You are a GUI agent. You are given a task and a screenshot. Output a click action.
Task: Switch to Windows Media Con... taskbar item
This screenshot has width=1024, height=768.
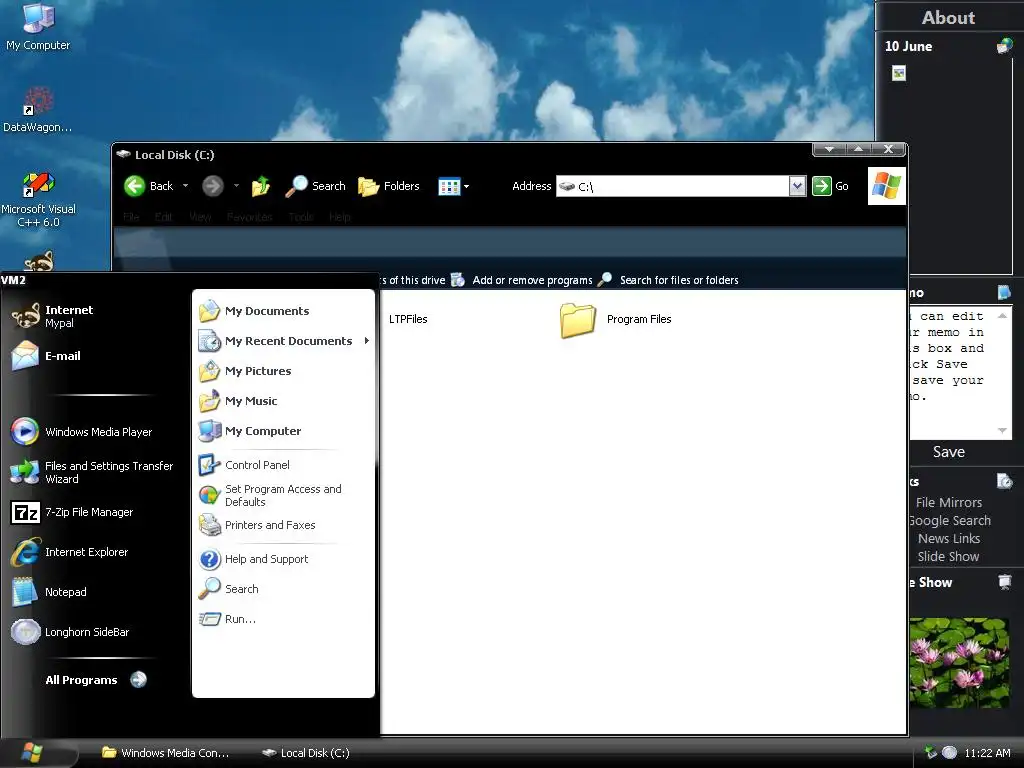(165, 753)
